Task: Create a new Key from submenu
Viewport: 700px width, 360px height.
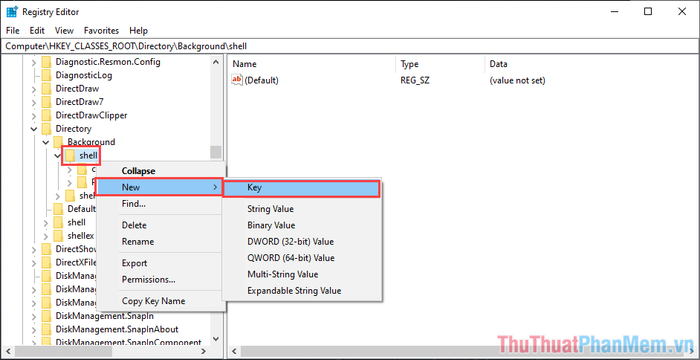Action: pyautogui.click(x=301, y=188)
